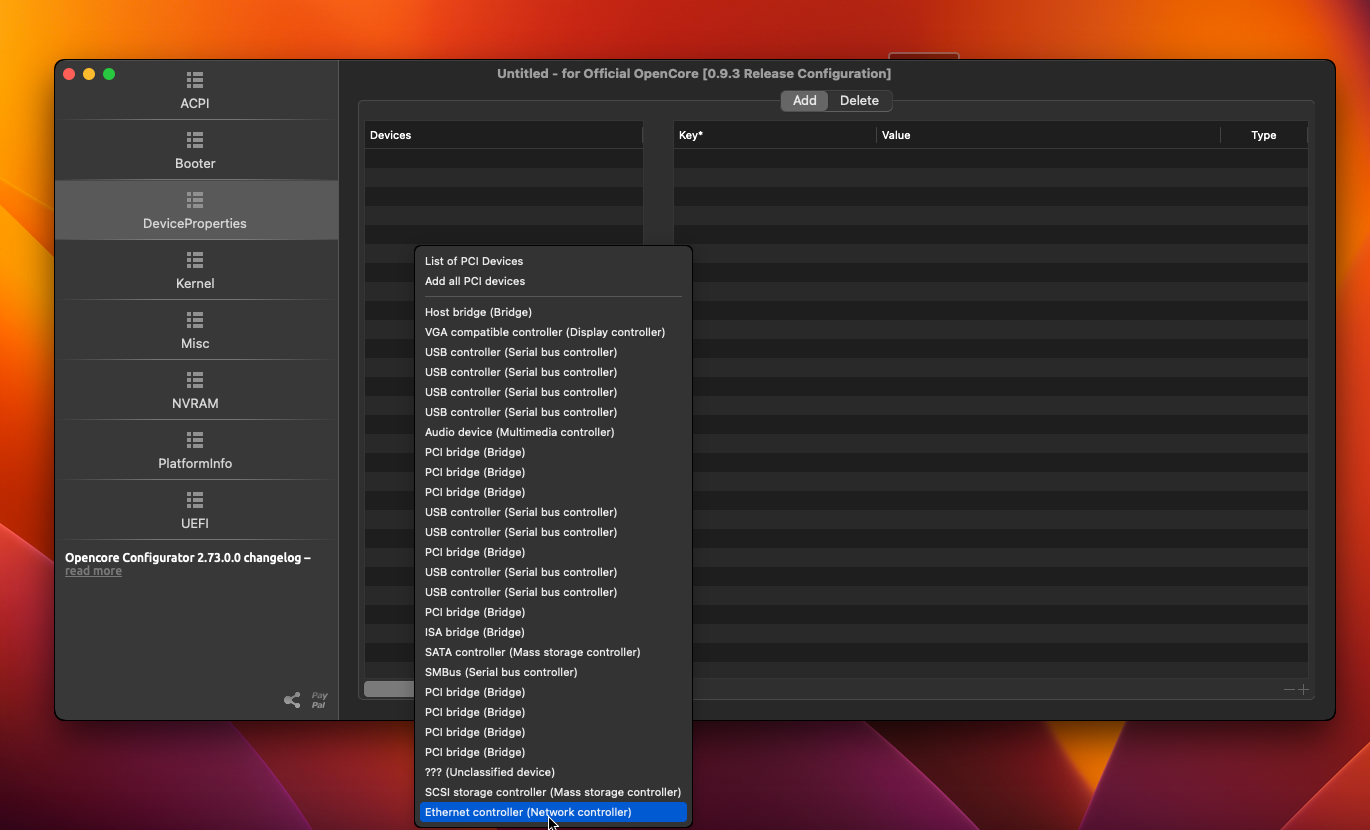
Task: Open the UEFI sidebar section
Action: 195,510
